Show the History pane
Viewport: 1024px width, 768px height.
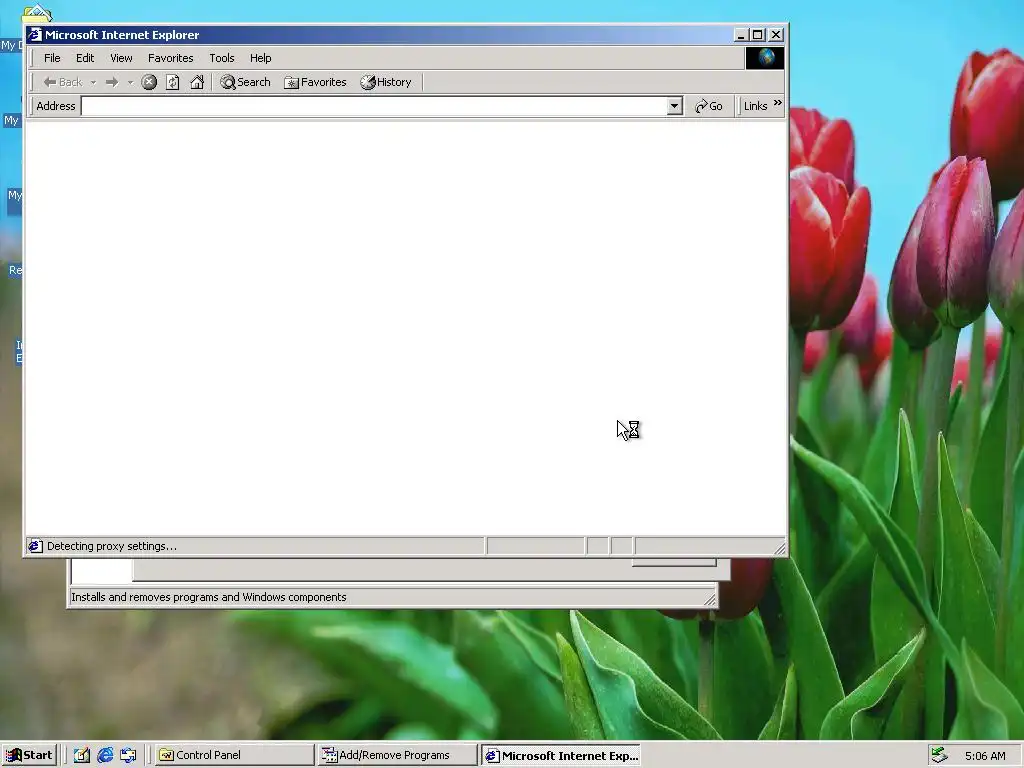click(386, 82)
